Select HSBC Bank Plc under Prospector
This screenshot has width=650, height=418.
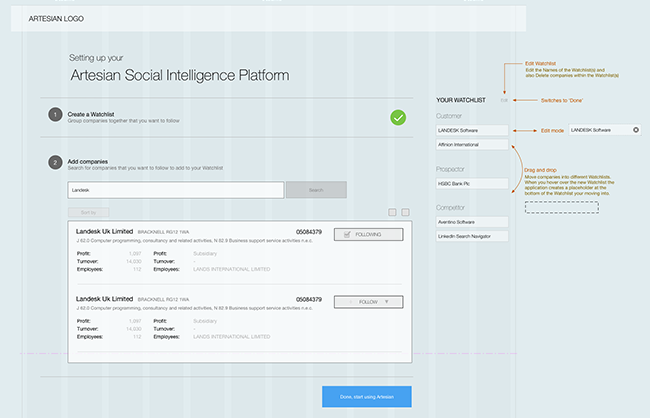coord(472,184)
